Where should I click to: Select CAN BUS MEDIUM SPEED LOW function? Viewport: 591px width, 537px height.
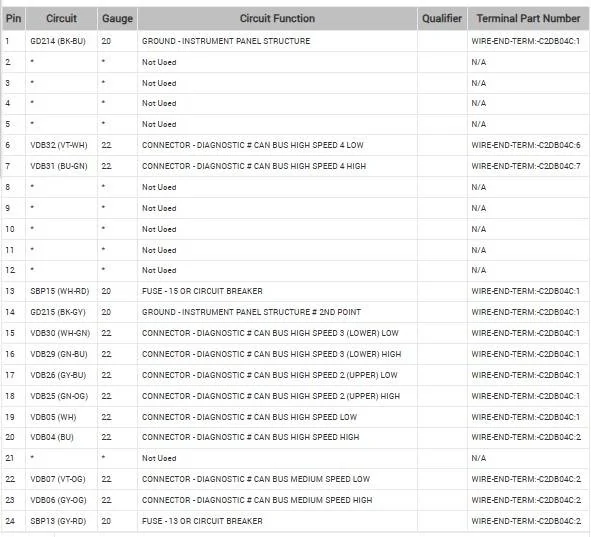(312, 479)
